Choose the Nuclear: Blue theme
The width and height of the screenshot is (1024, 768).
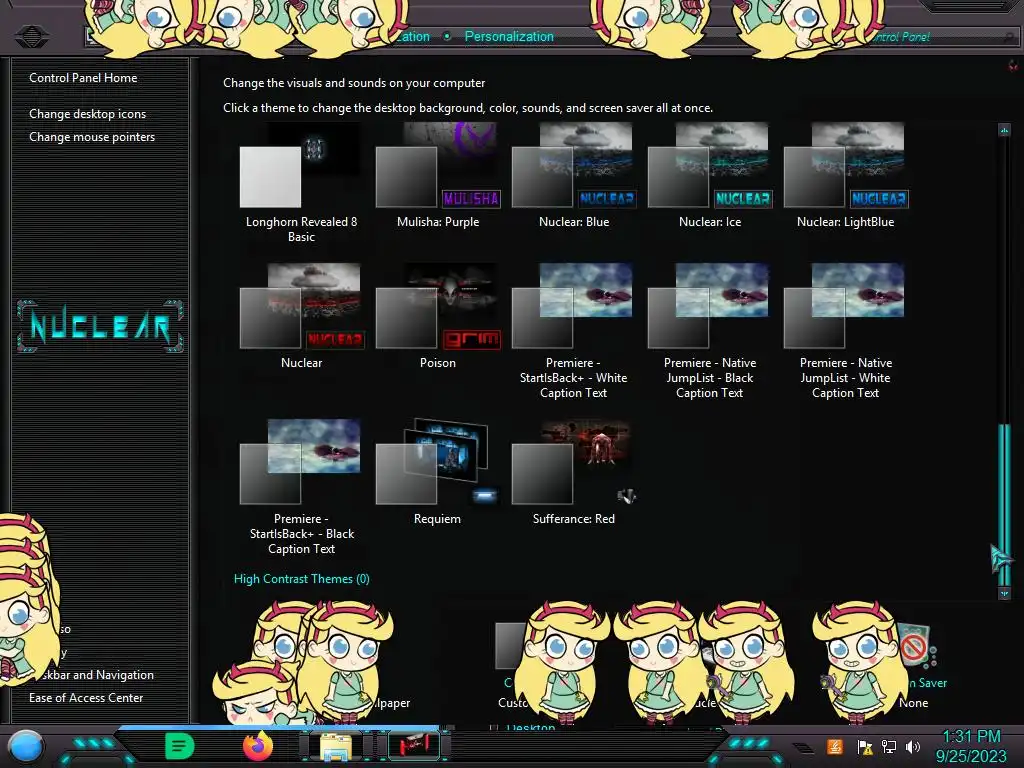[x=573, y=175]
